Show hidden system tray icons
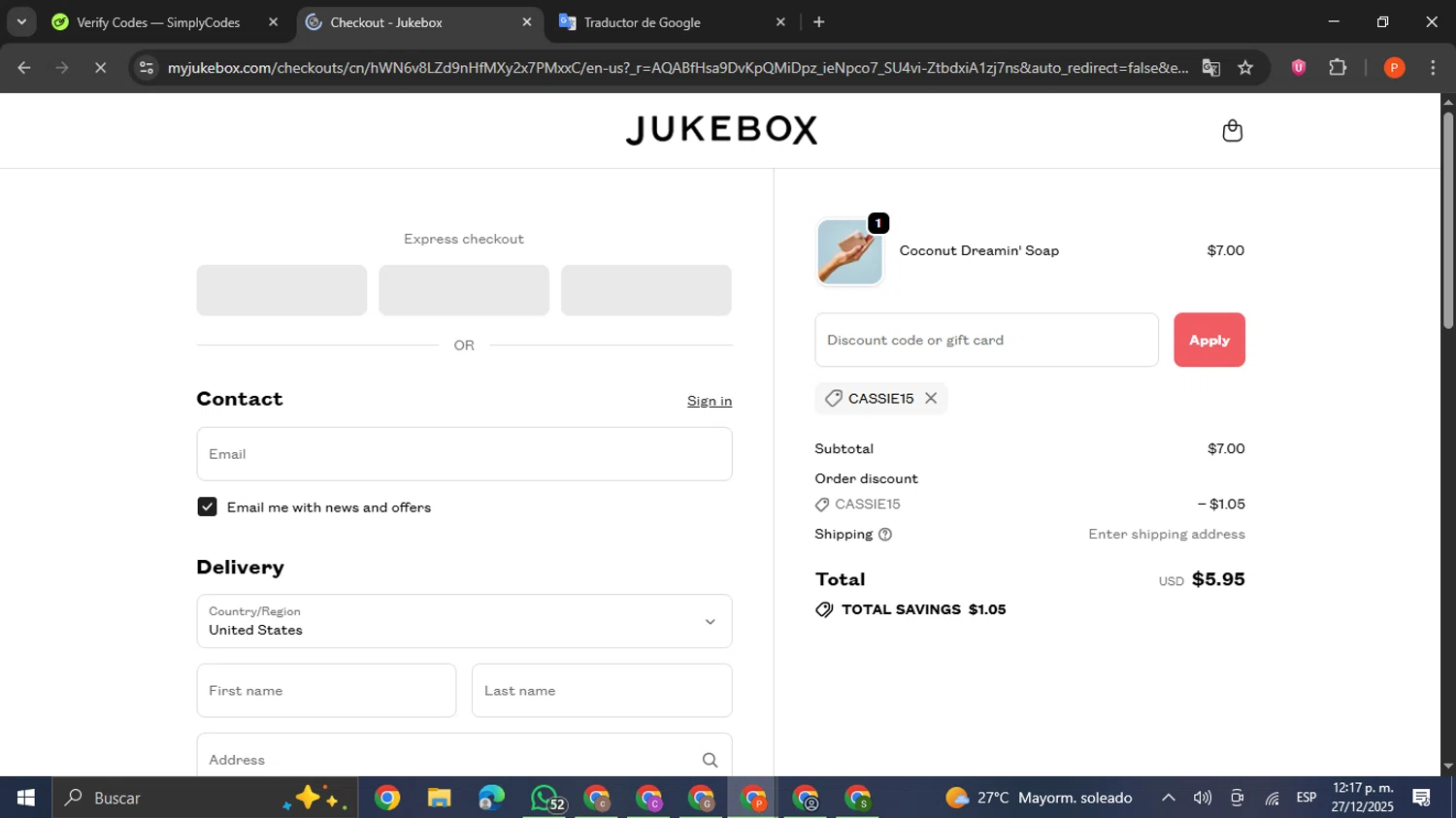 point(1168,798)
